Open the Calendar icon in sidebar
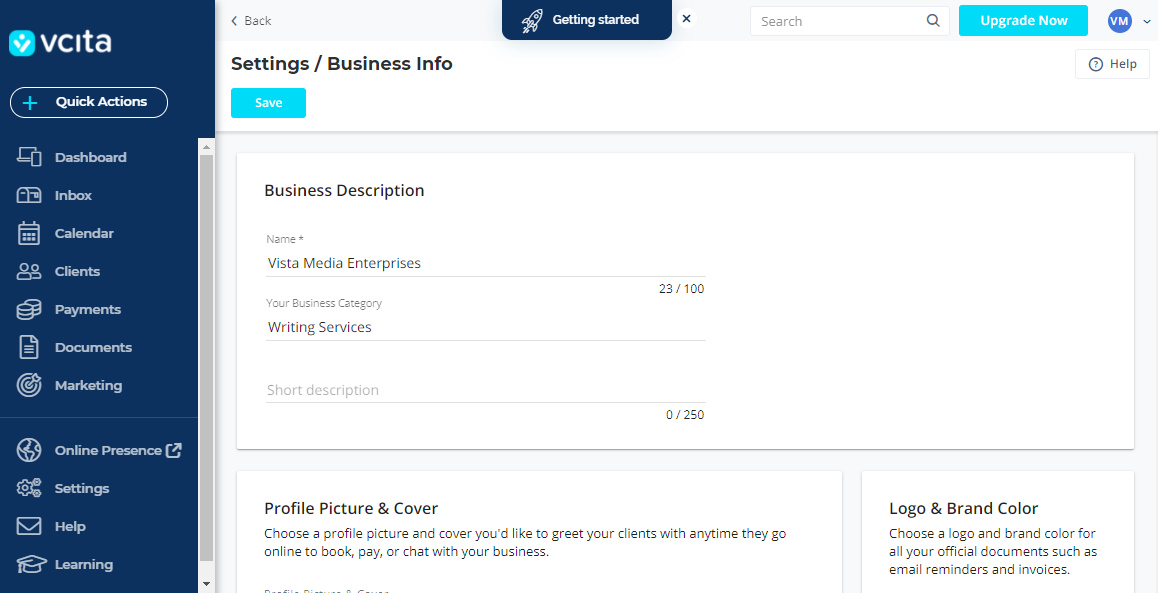This screenshot has height=593, width=1158. (x=29, y=233)
